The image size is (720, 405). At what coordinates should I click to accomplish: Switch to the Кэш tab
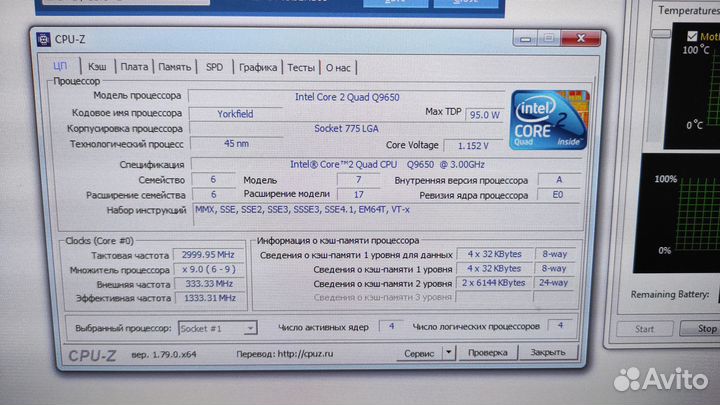[97, 67]
